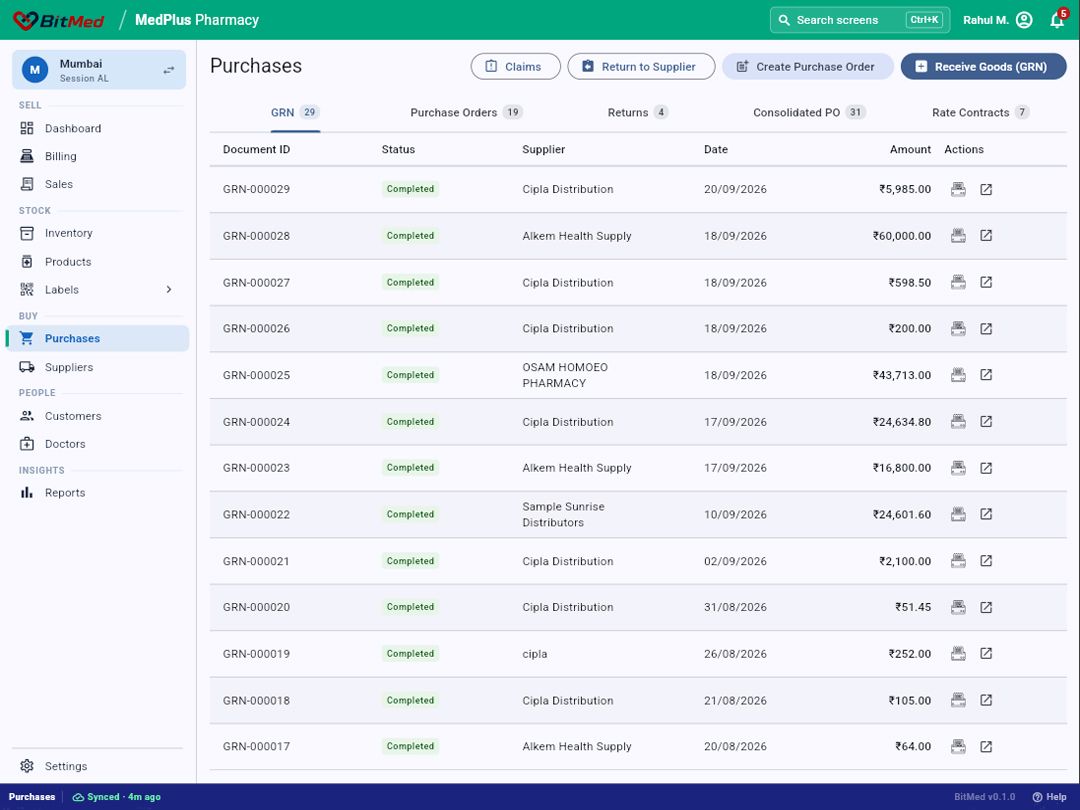Viewport: 1080px width, 810px height.
Task: Open GRN-000028 details via external icon
Action: (x=986, y=236)
